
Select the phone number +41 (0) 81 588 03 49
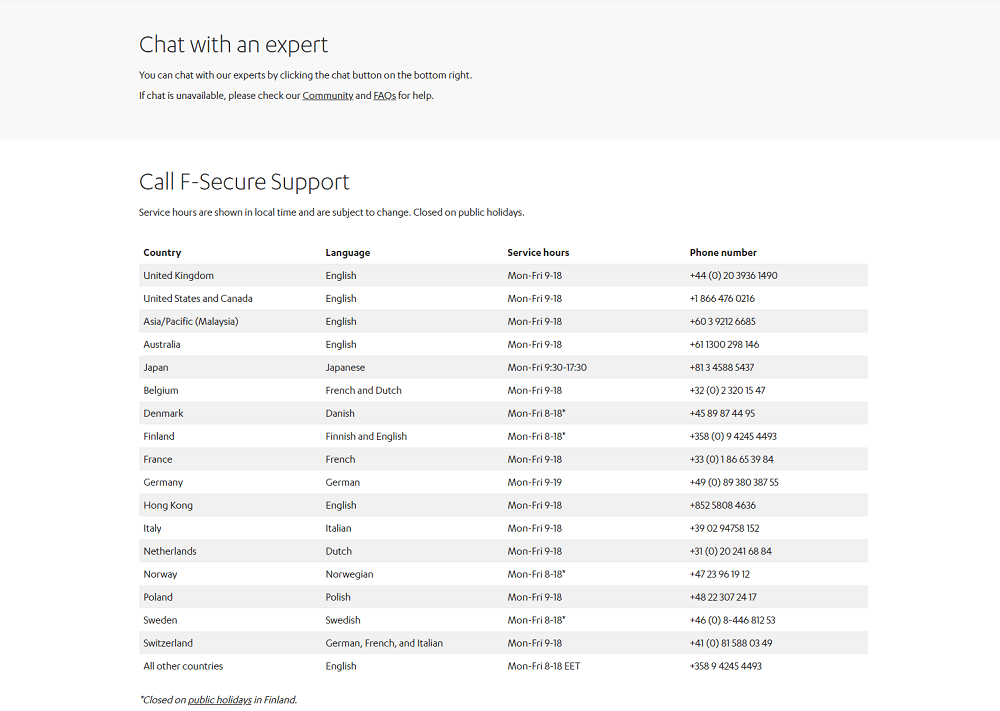click(x=731, y=643)
